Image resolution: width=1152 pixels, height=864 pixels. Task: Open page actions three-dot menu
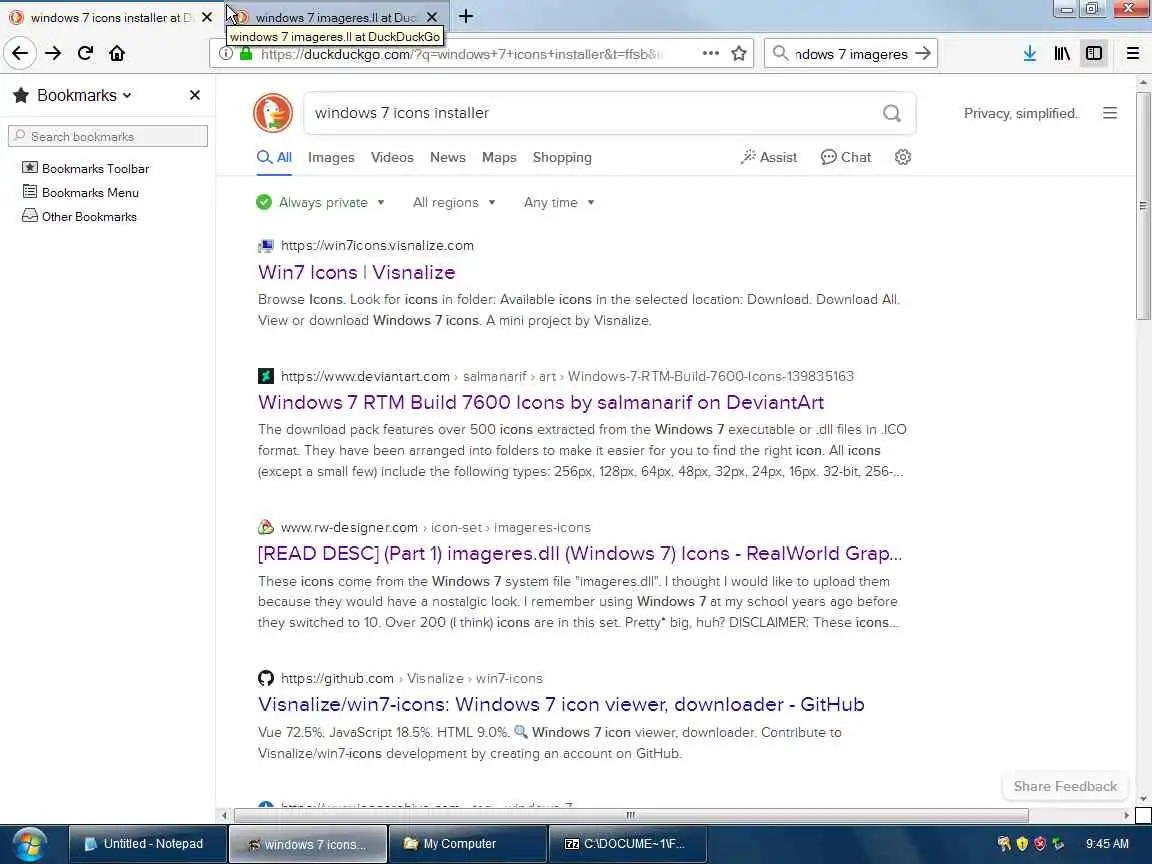coord(710,53)
